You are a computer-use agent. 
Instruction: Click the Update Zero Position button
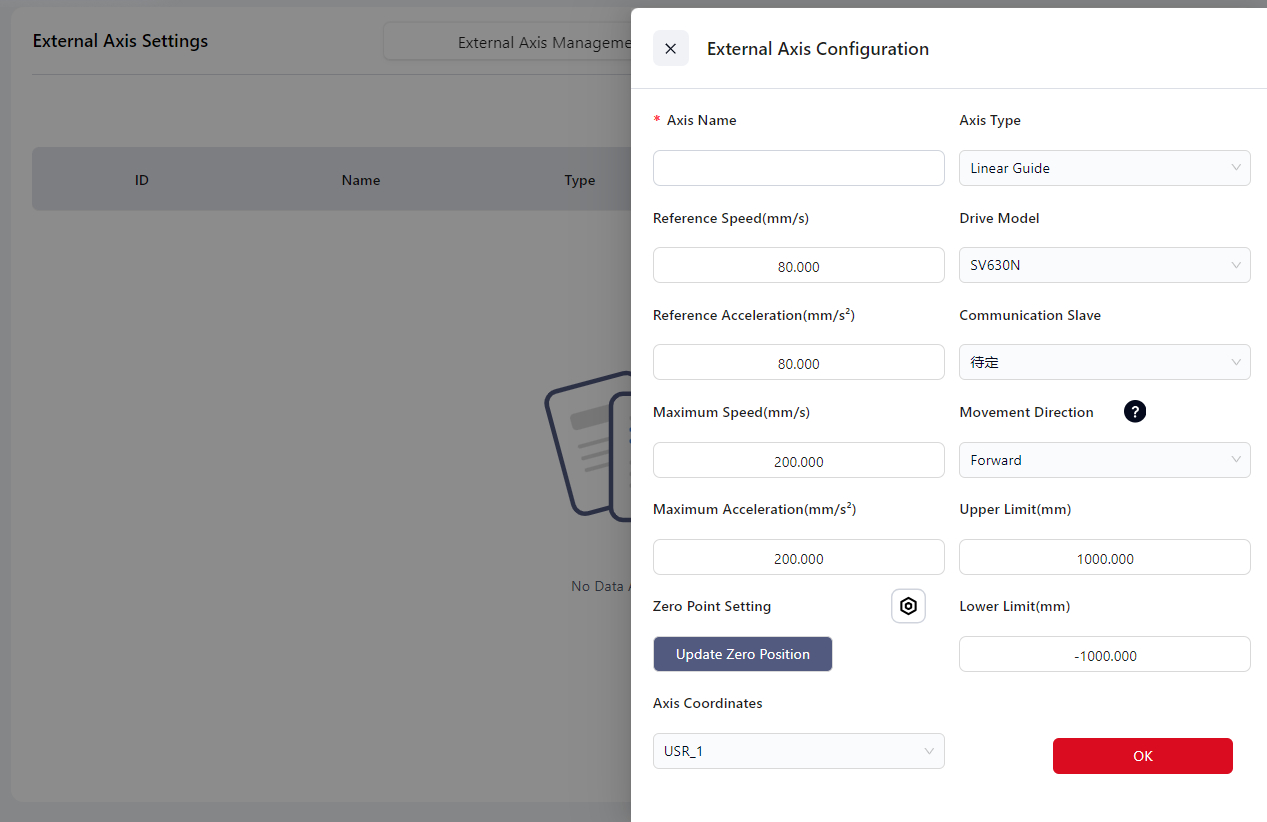pyautogui.click(x=742, y=654)
